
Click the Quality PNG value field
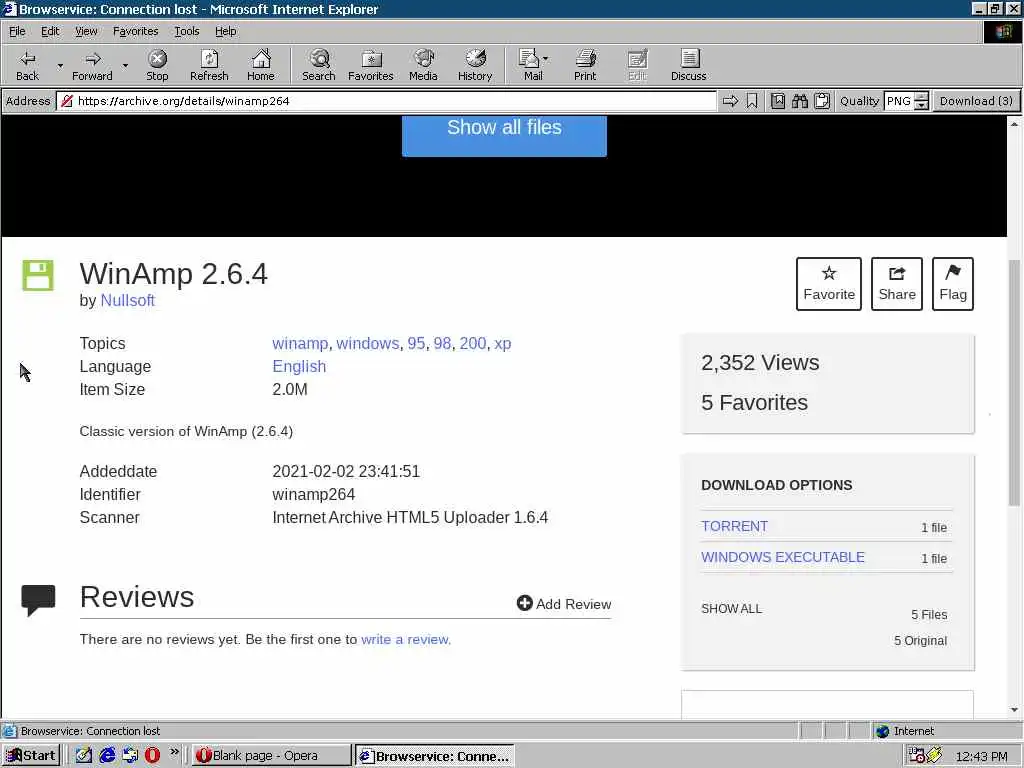(899, 101)
